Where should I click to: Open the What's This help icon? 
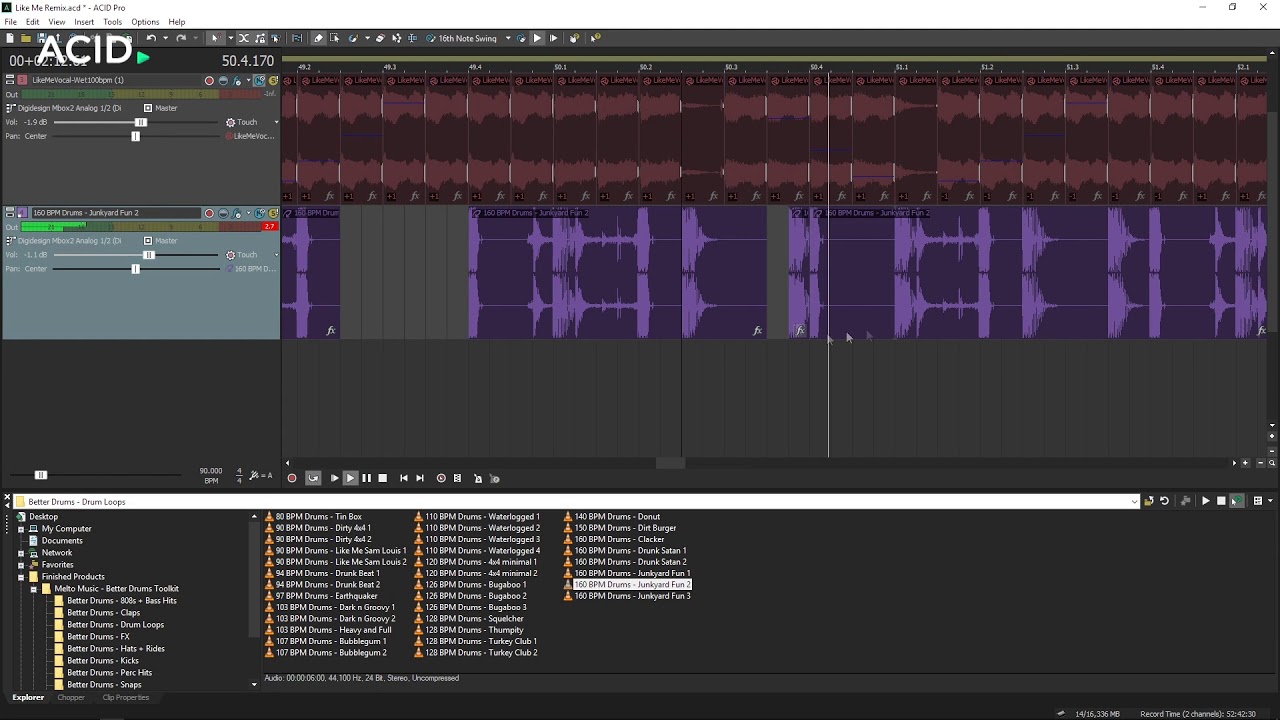(595, 38)
